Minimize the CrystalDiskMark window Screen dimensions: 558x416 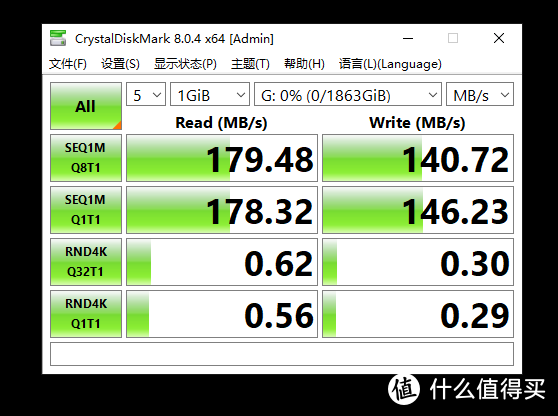(x=408, y=38)
